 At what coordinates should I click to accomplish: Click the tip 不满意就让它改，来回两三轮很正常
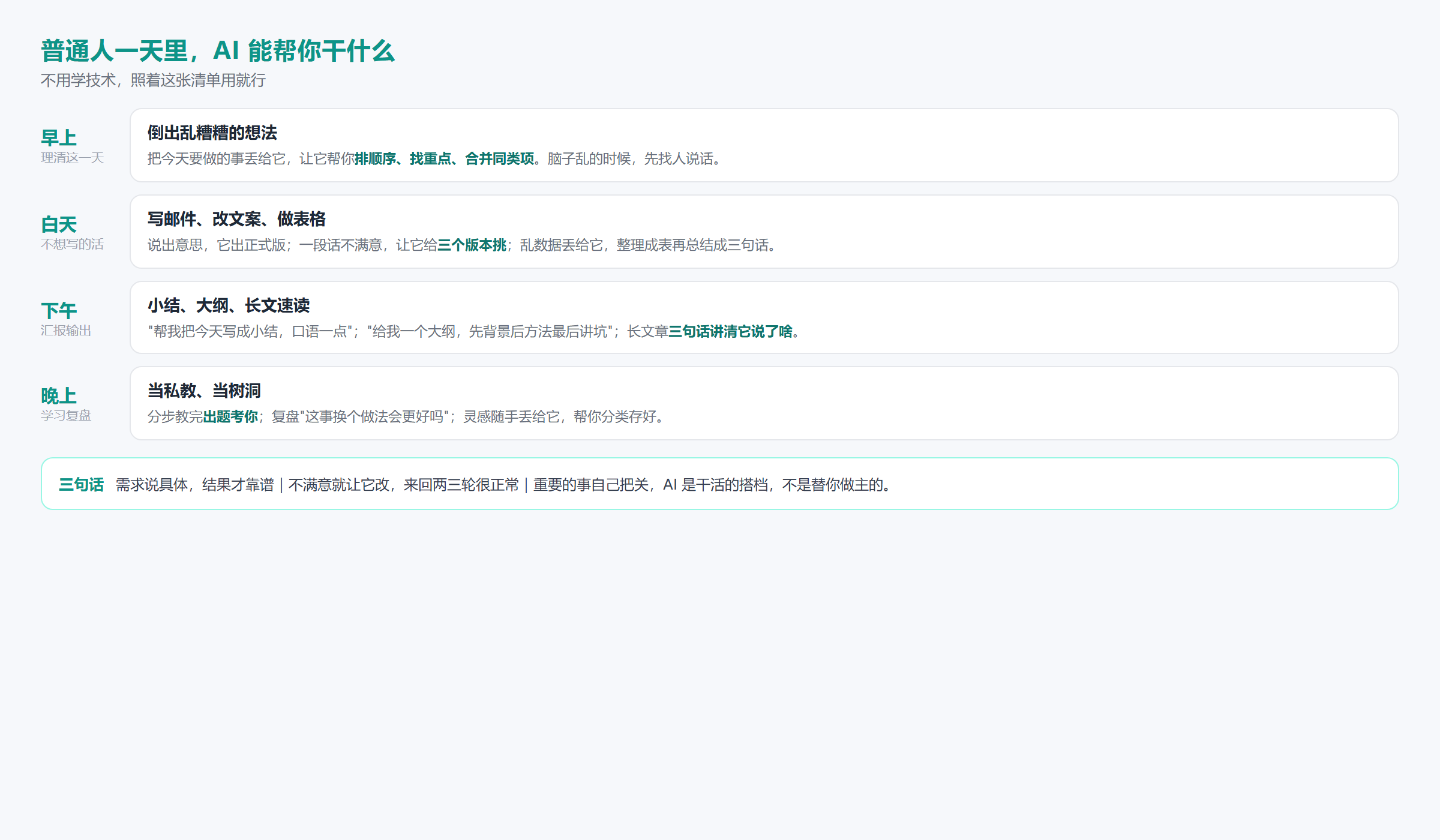(404, 485)
